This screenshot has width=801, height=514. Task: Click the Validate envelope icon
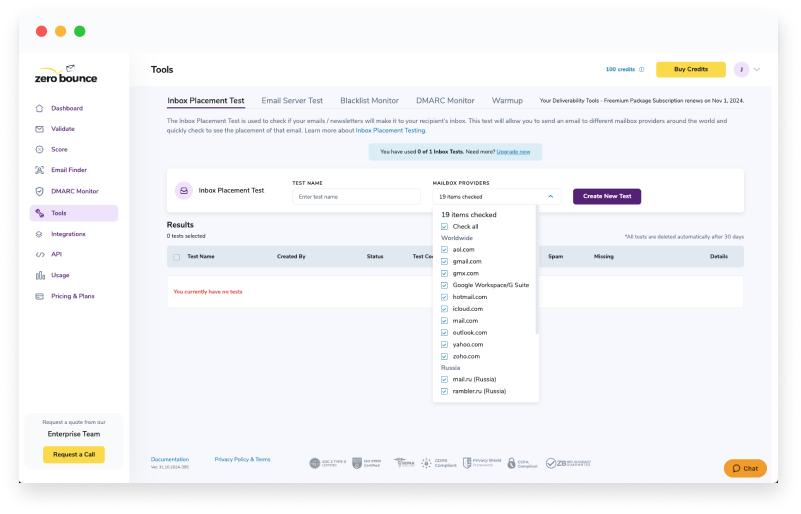pyautogui.click(x=39, y=129)
